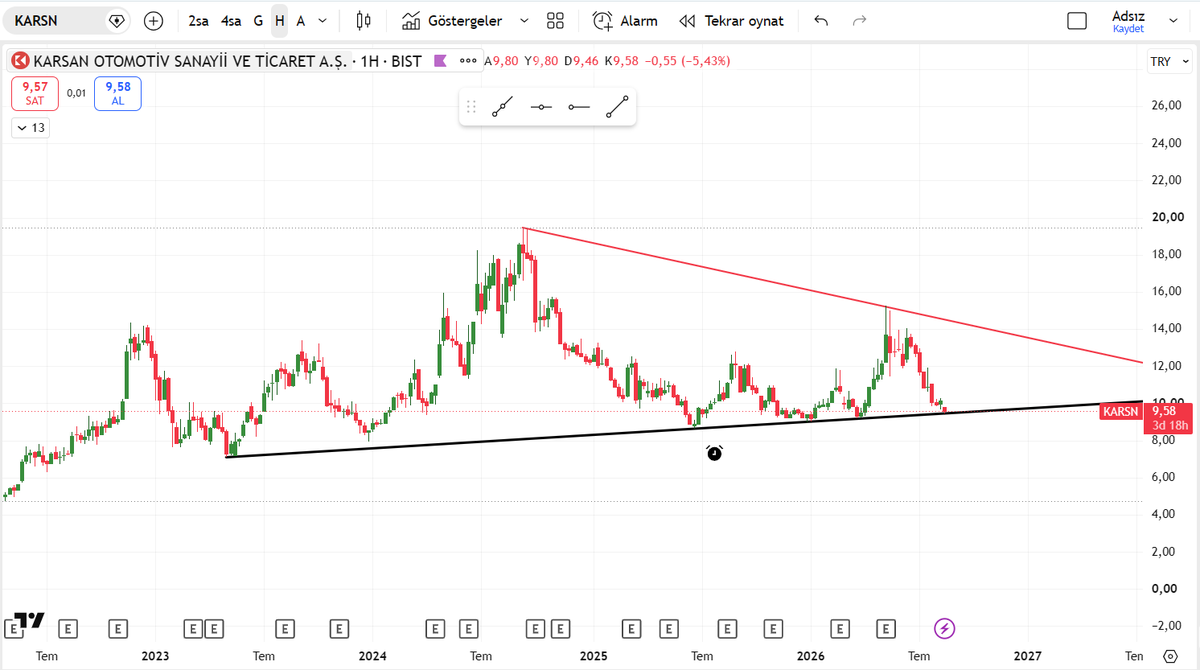
Task: Click the K9,58 close value
Action: 623,61
